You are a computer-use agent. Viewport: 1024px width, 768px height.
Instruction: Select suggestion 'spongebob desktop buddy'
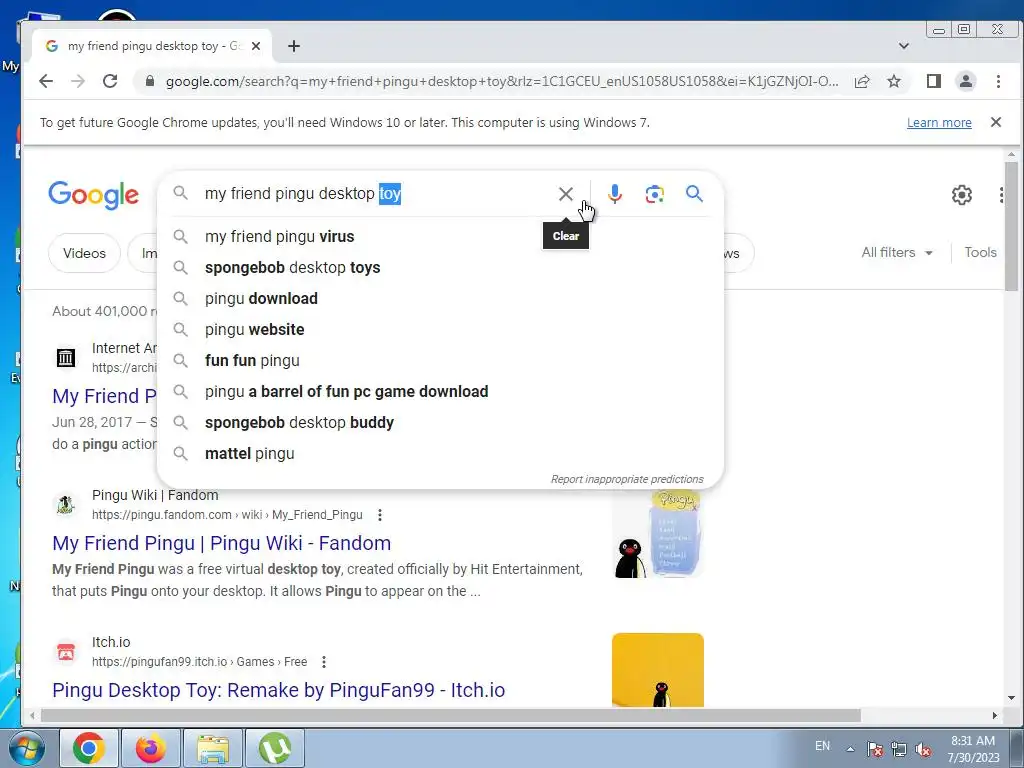441,423
